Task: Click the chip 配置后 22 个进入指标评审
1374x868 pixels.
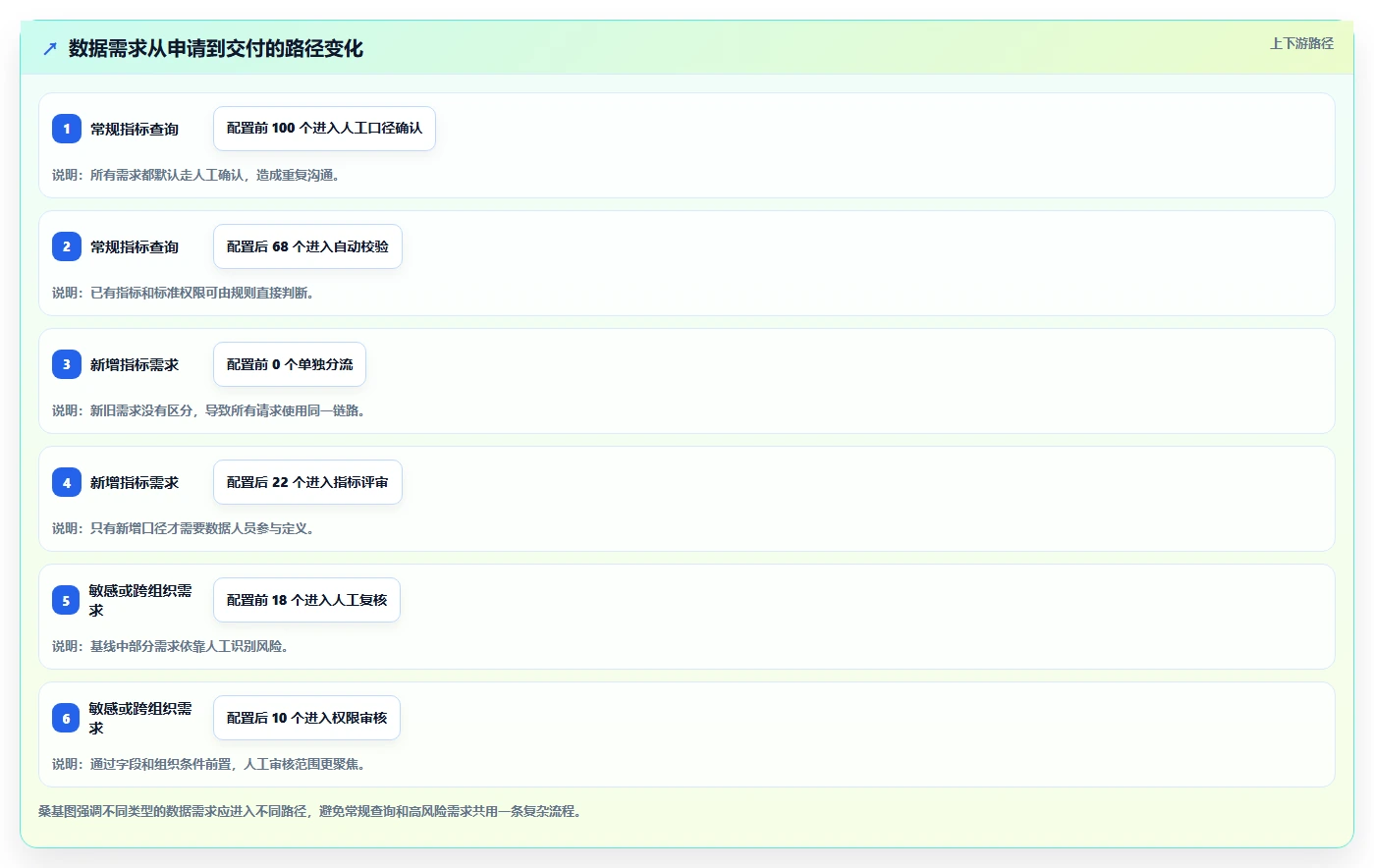Action: pos(307,482)
